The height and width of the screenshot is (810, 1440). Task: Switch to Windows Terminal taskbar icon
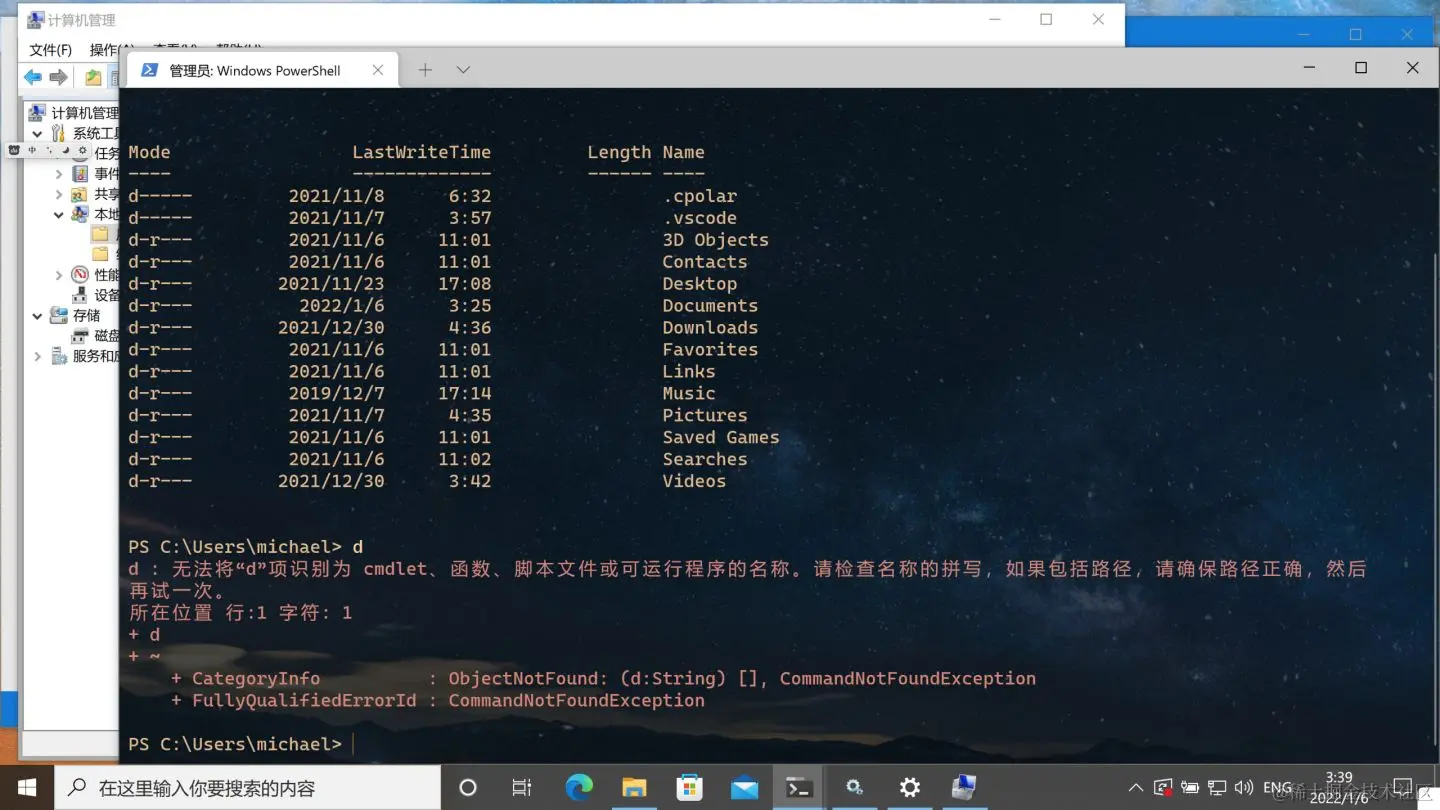(799, 788)
